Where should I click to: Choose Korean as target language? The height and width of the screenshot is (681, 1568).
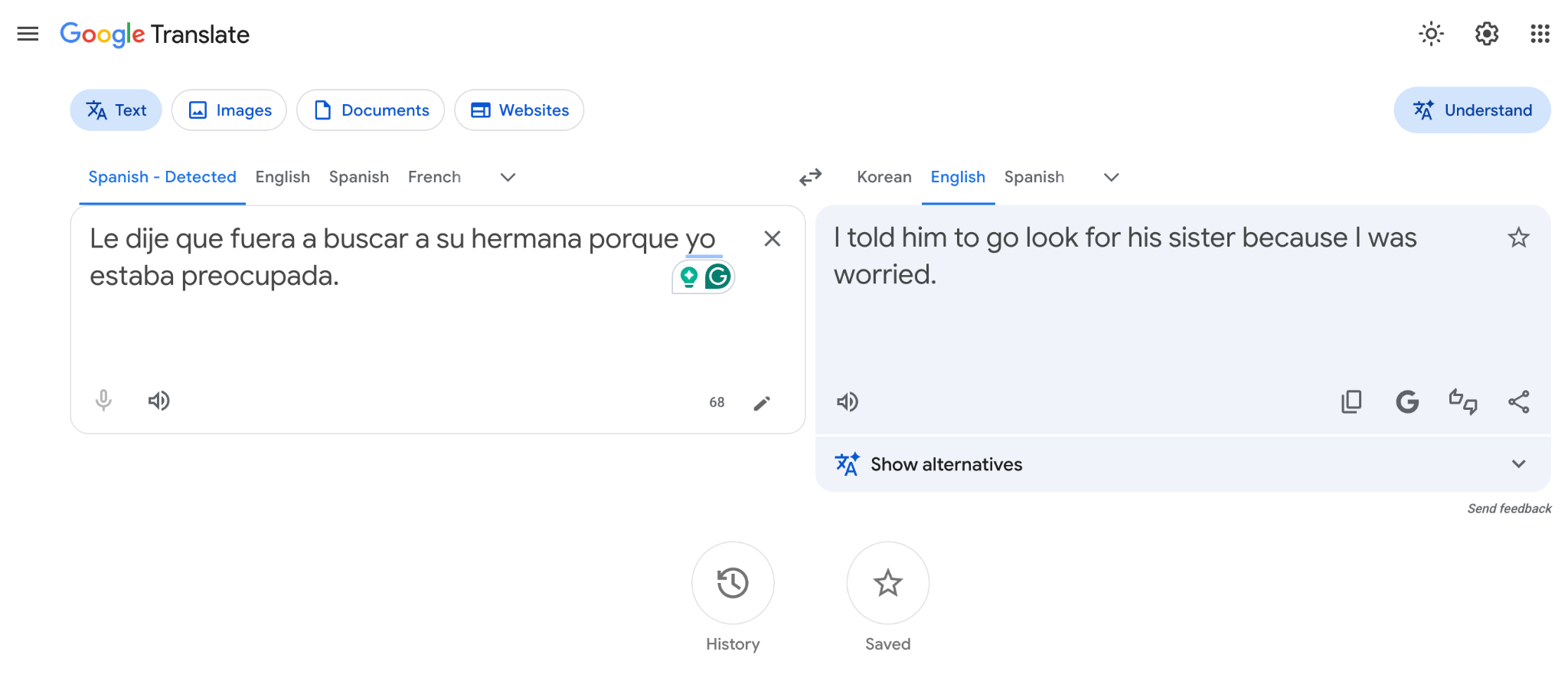pos(884,177)
